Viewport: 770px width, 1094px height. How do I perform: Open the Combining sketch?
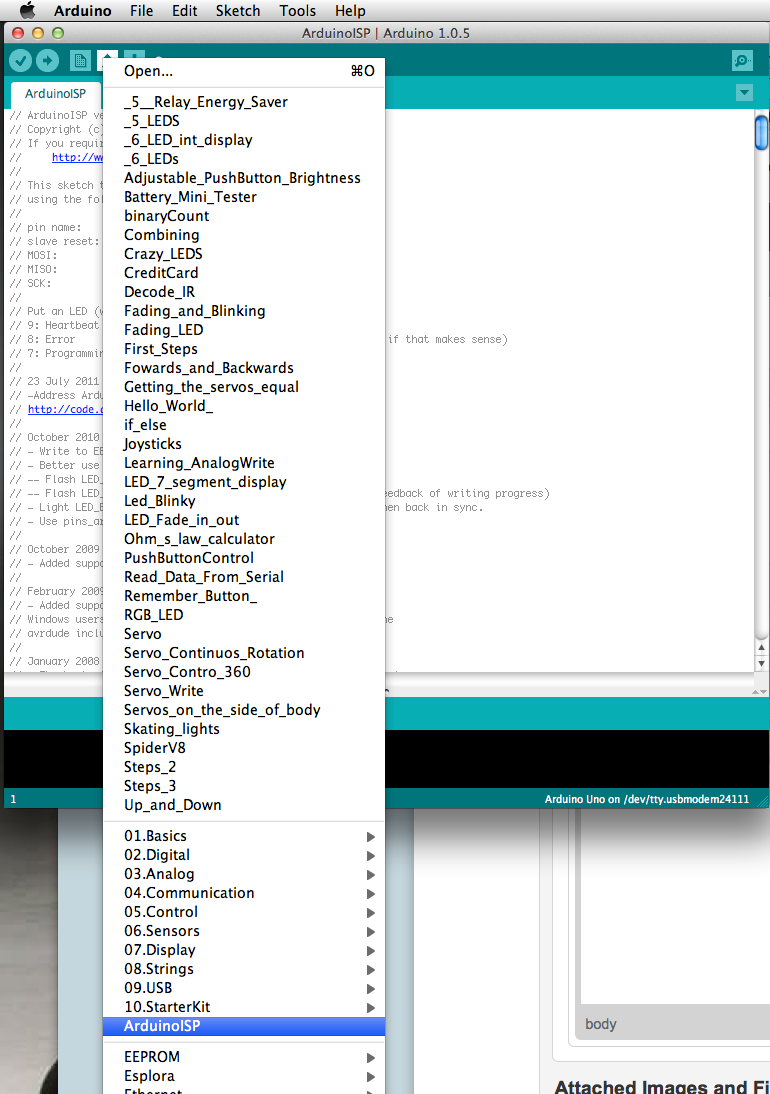[244, 235]
